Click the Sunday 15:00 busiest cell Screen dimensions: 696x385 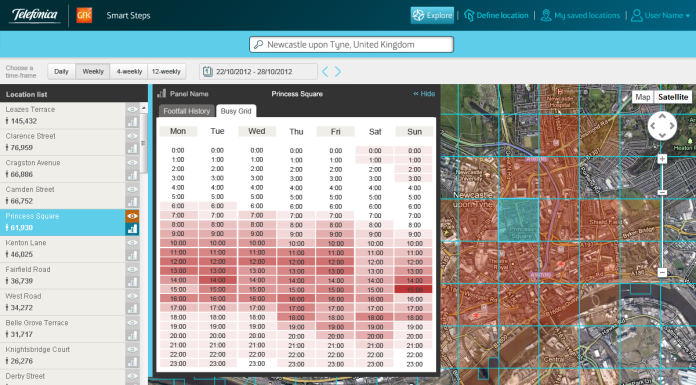(414, 290)
